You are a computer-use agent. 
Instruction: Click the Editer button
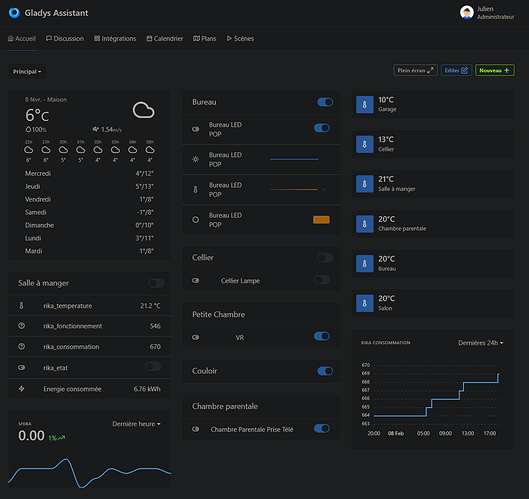456,71
